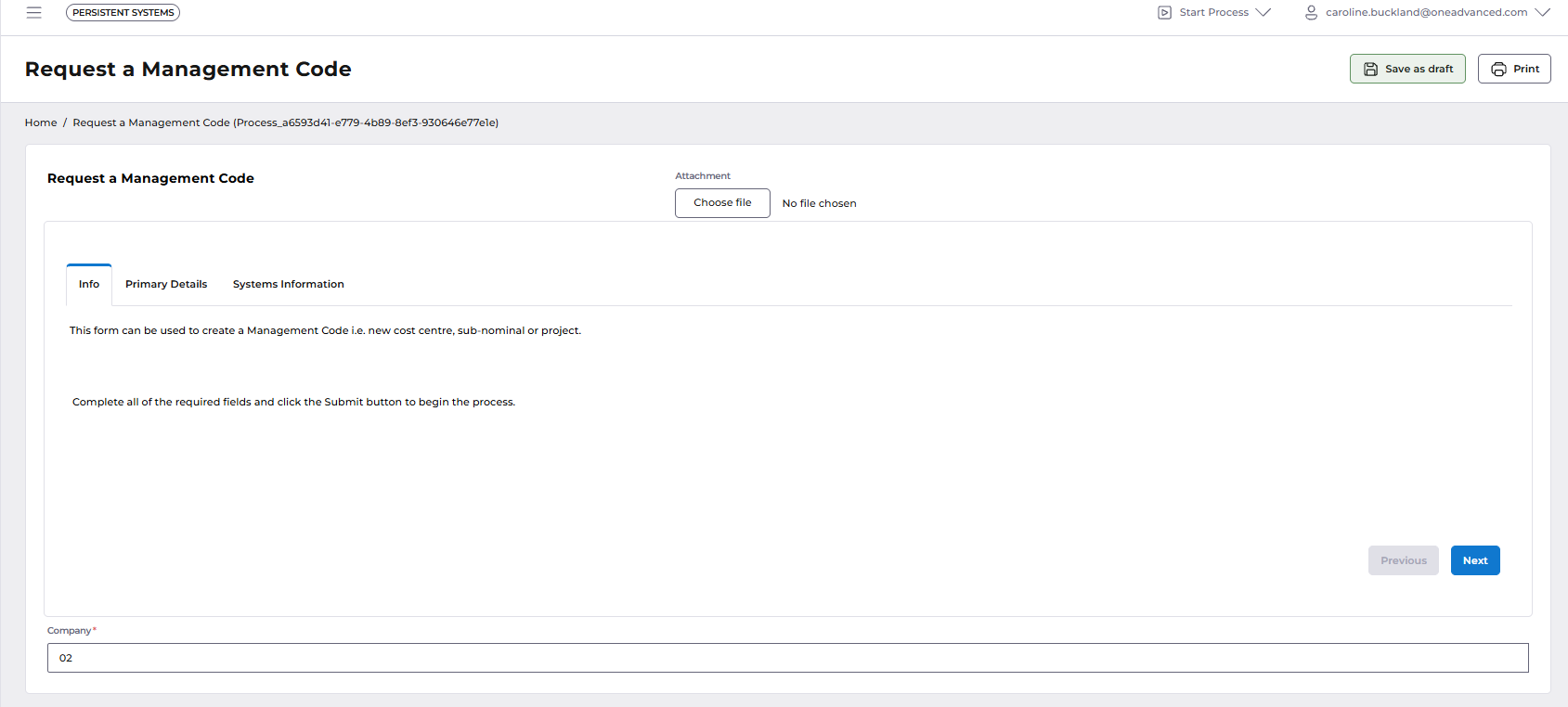Open the caroline.buckland account menu
The image size is (1568, 707).
1426,13
